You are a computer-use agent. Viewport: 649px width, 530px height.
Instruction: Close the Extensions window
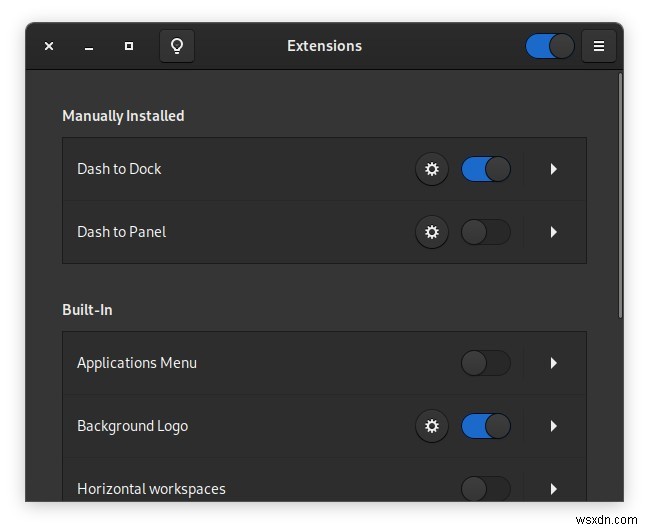coord(49,46)
